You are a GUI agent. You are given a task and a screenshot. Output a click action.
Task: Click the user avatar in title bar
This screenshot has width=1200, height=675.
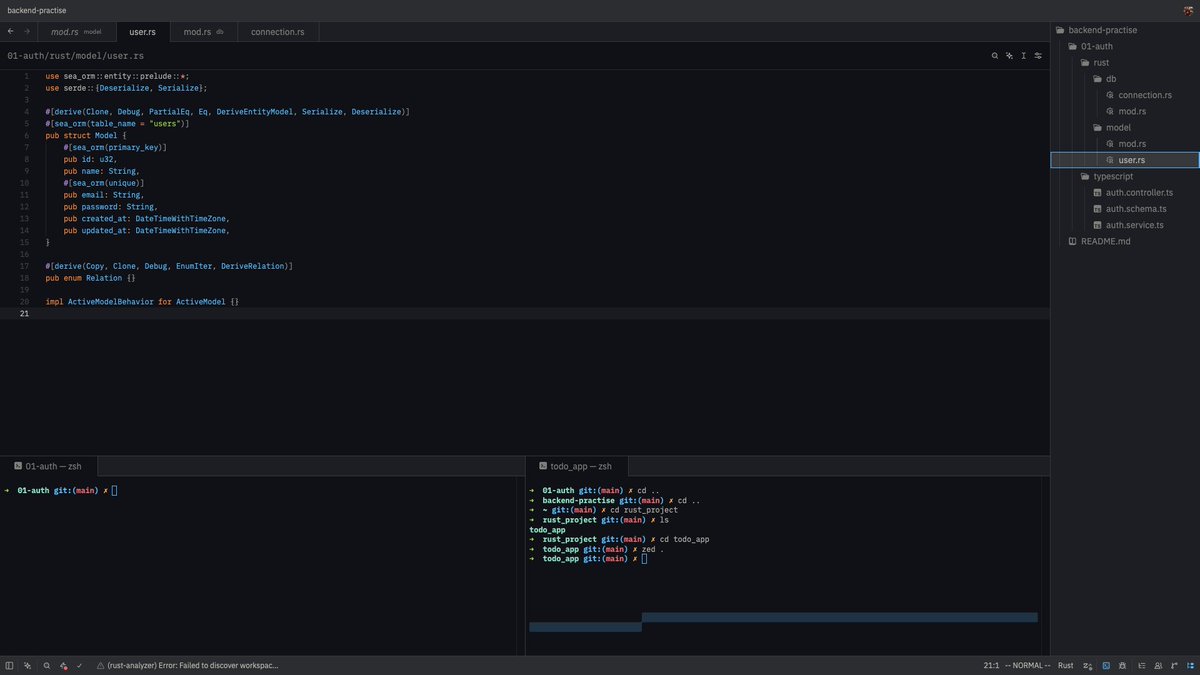1190,9
